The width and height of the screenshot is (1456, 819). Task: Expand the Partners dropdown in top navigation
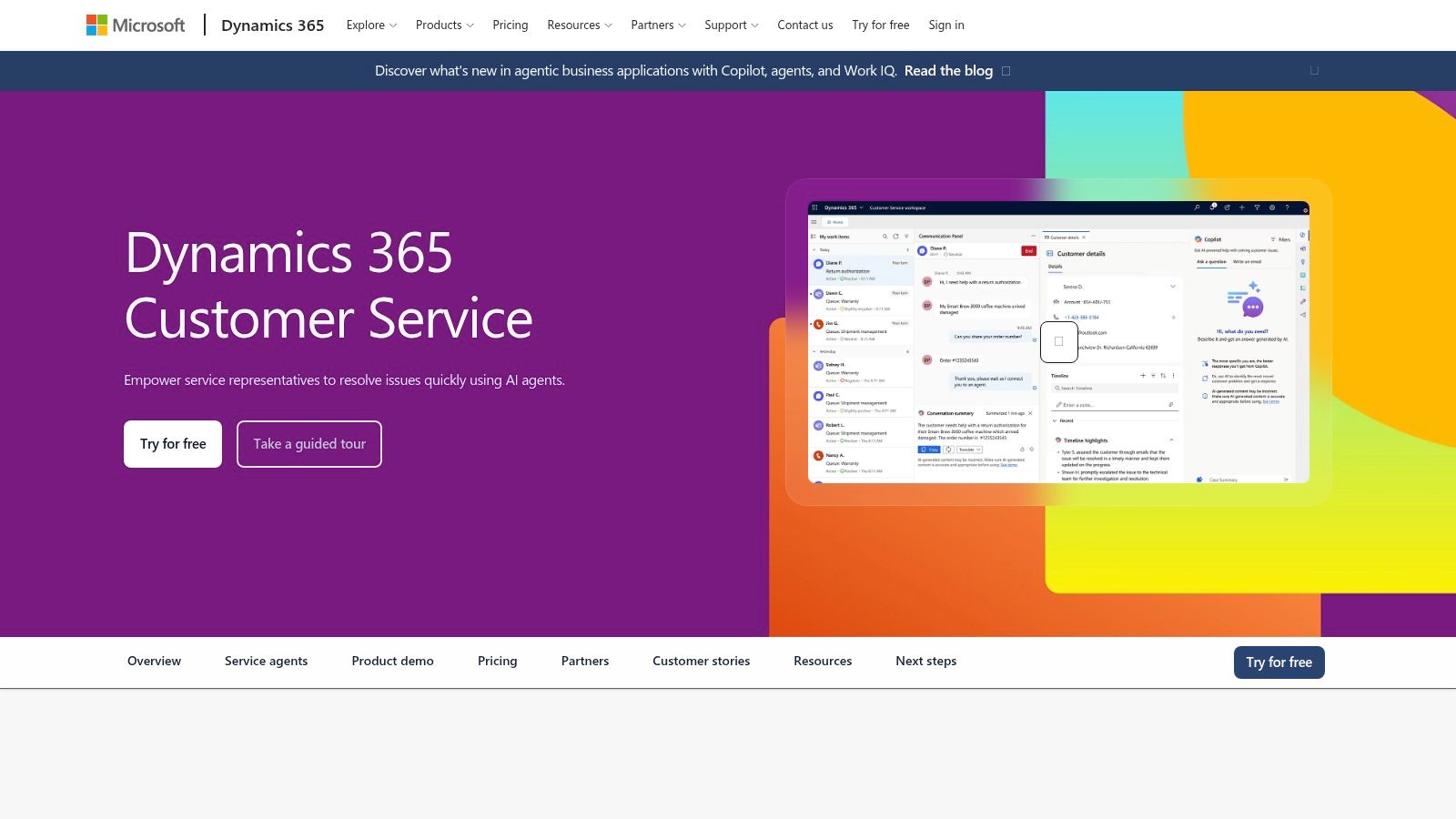[658, 25]
